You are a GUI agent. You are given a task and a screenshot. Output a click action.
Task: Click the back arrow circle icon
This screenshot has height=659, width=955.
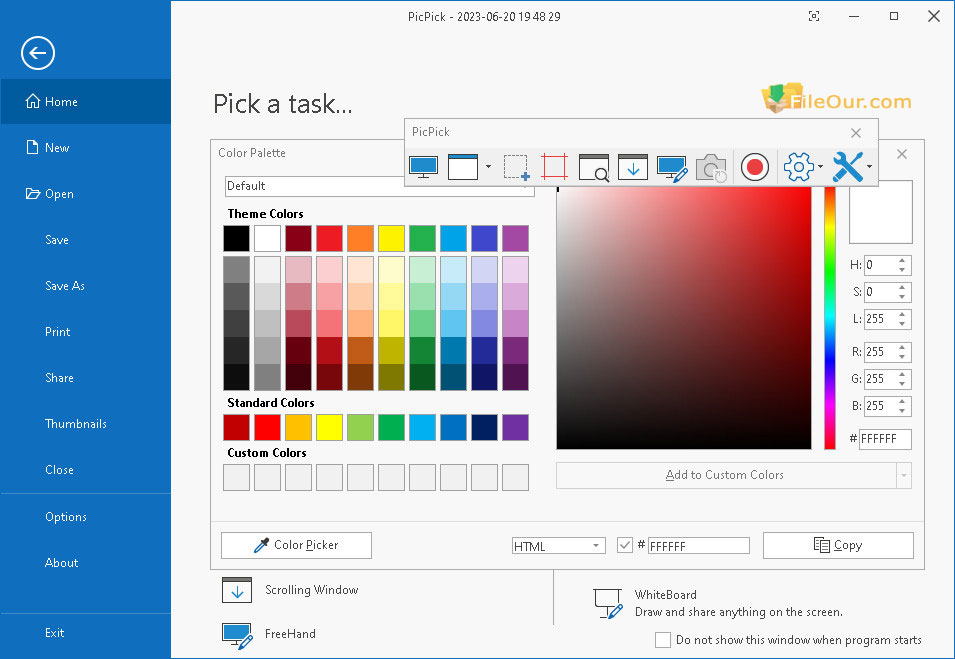[38, 53]
